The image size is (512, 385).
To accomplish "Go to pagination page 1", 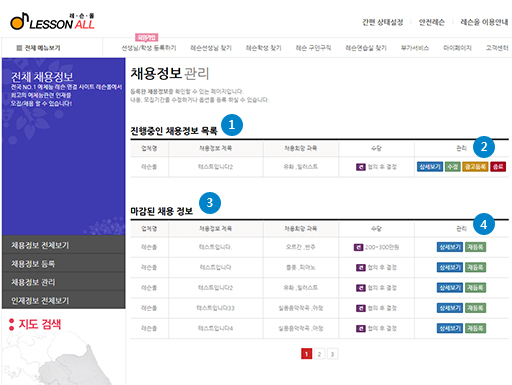I will pyautogui.click(x=306, y=354).
